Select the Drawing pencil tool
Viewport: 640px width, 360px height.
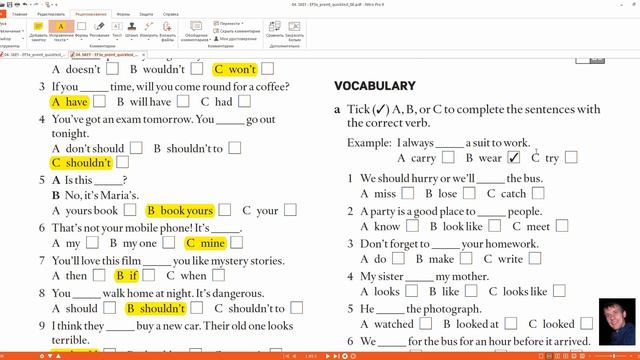[99, 27]
